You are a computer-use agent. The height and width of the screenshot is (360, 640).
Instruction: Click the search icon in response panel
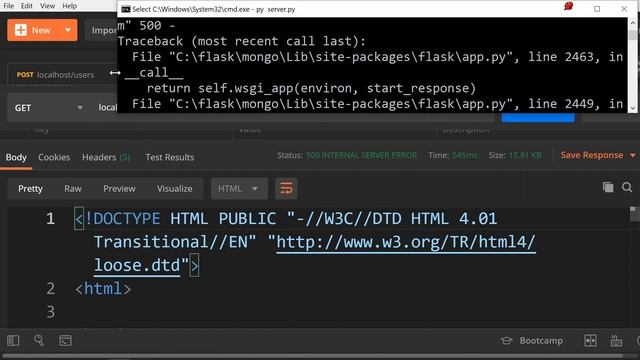(x=627, y=187)
